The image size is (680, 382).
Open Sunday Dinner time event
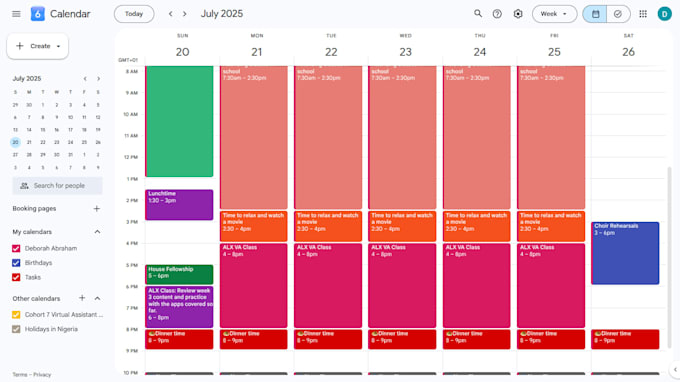point(179,339)
